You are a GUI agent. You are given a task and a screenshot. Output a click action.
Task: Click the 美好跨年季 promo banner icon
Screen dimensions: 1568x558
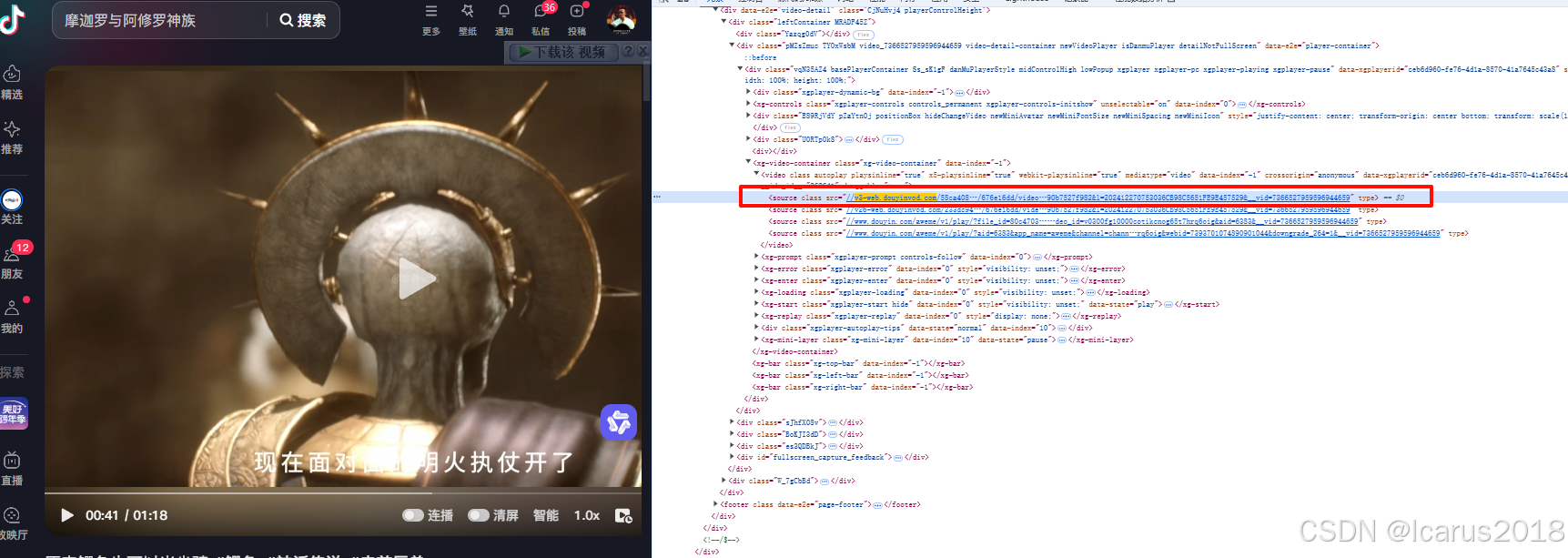tap(14, 413)
